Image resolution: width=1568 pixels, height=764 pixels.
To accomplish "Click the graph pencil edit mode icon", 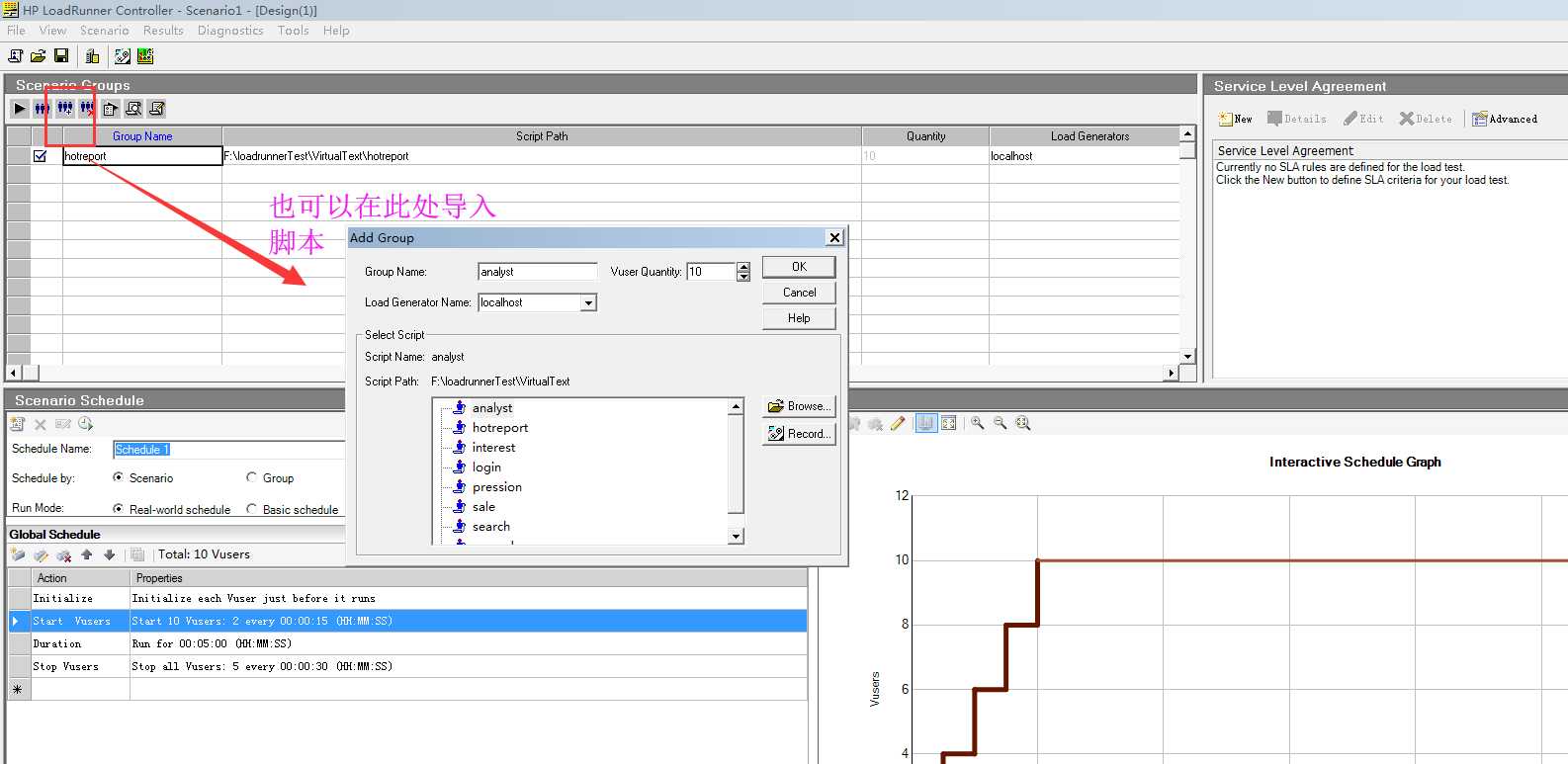I will click(x=898, y=423).
